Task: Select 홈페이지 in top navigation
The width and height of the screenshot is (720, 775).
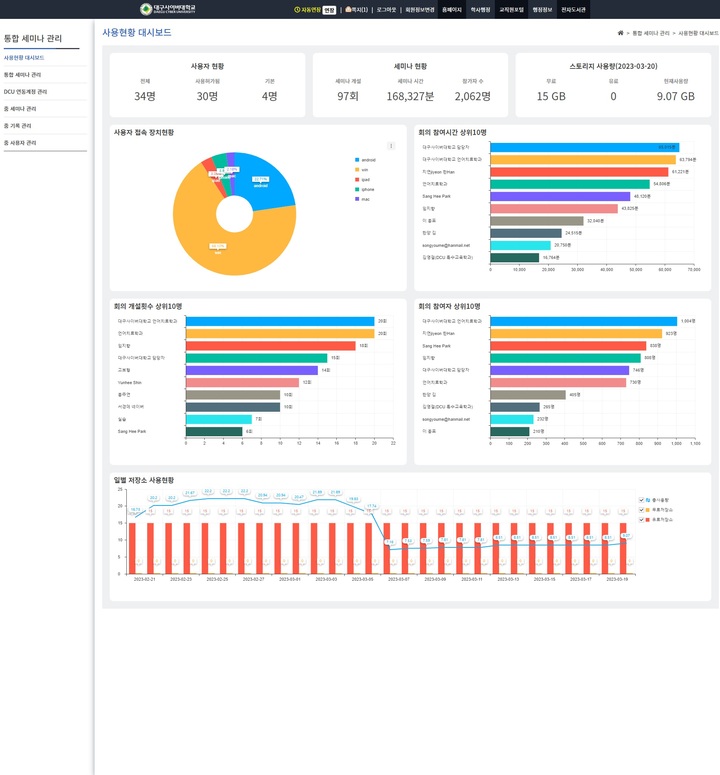Action: 452,9
